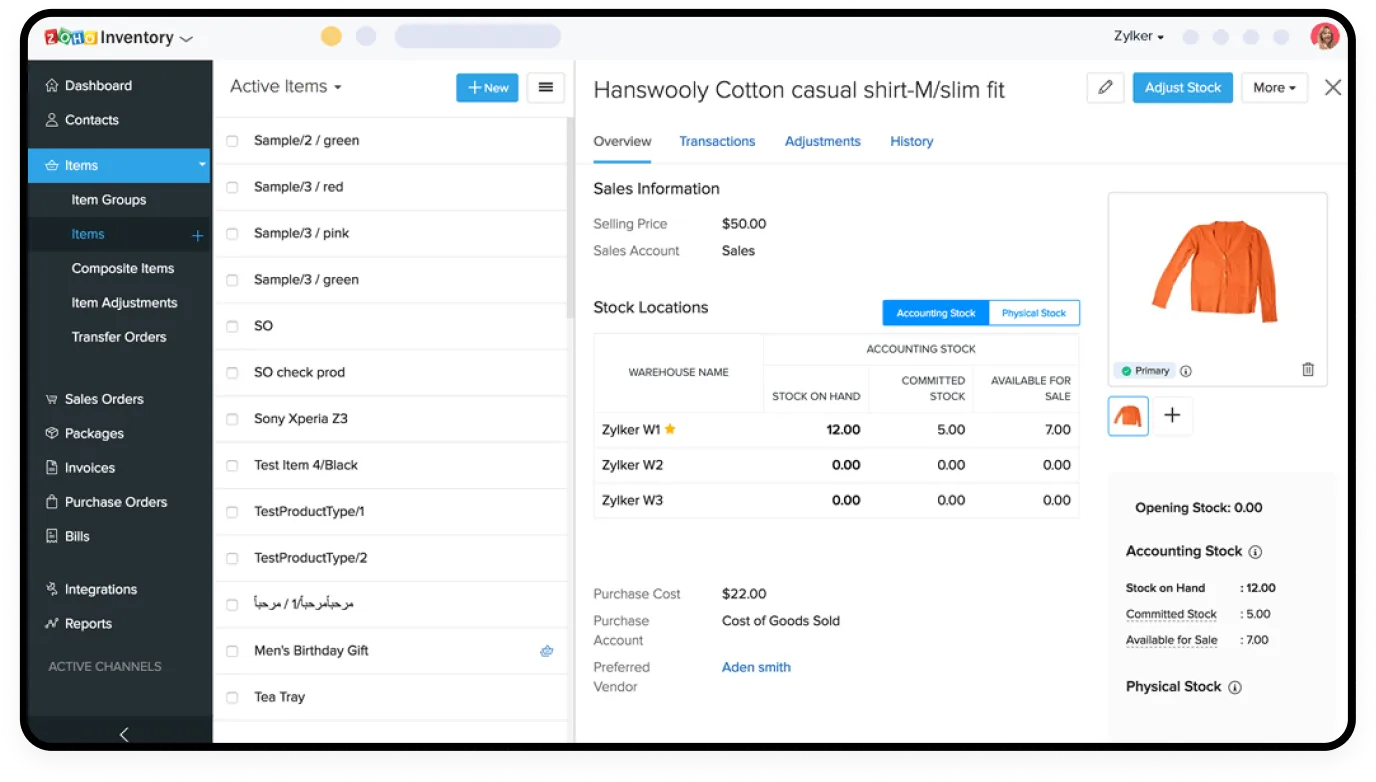The image size is (1376, 782).
Task: Check the Sony Xperia Z3 checkbox
Action: pyautogui.click(x=232, y=419)
